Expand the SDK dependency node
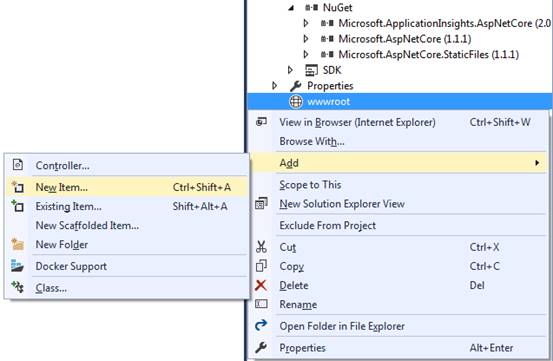 (290, 70)
